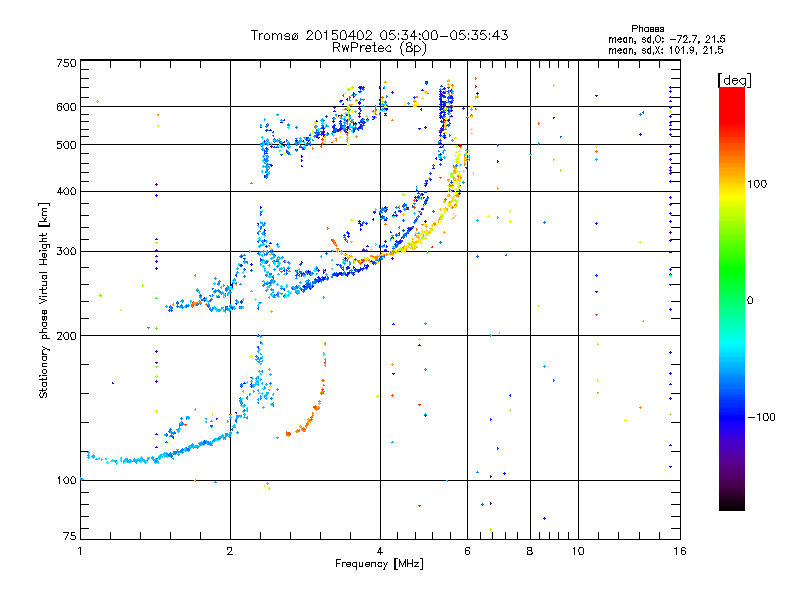Click the 'Frequency [MHz]' axis label
Screen dimensions: 800x600
point(379,564)
